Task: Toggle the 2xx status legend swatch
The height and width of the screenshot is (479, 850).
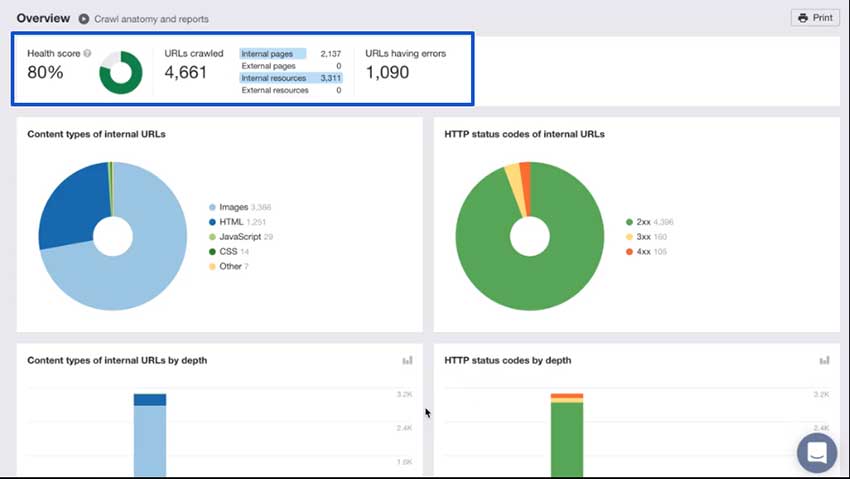Action: [x=629, y=222]
